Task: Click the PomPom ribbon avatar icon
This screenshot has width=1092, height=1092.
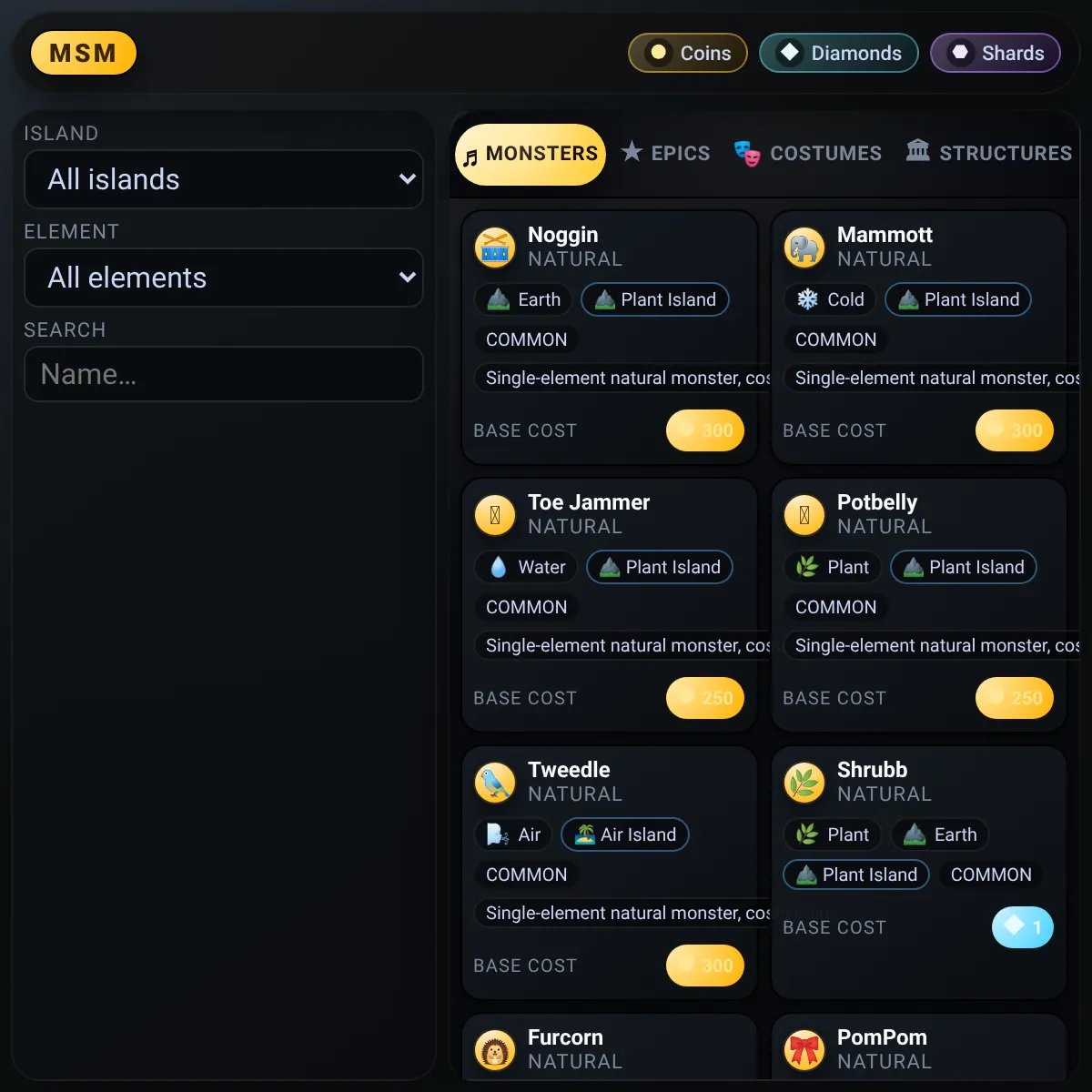Action: coord(804,1050)
